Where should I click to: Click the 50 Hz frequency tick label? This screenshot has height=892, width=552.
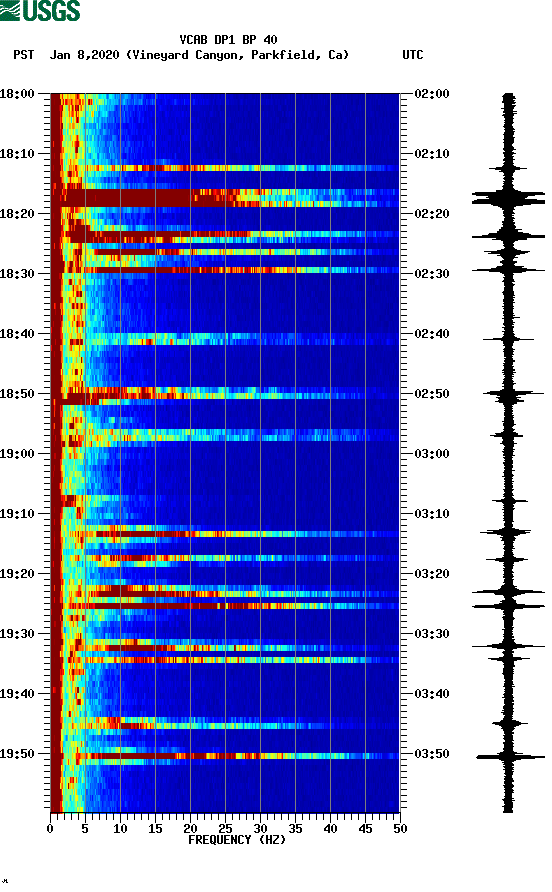[x=400, y=829]
